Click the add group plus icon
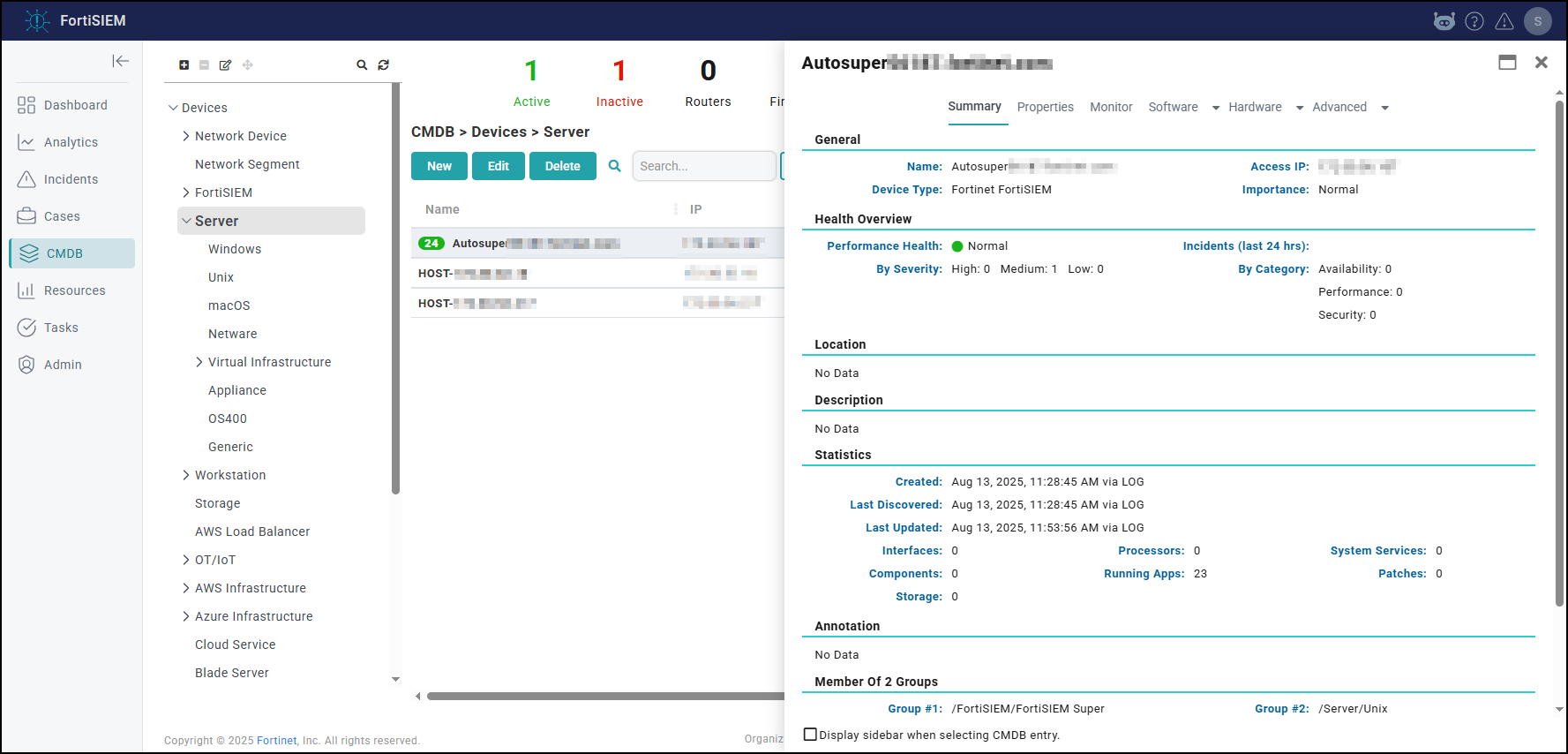This screenshot has height=754, width=1568. click(184, 64)
